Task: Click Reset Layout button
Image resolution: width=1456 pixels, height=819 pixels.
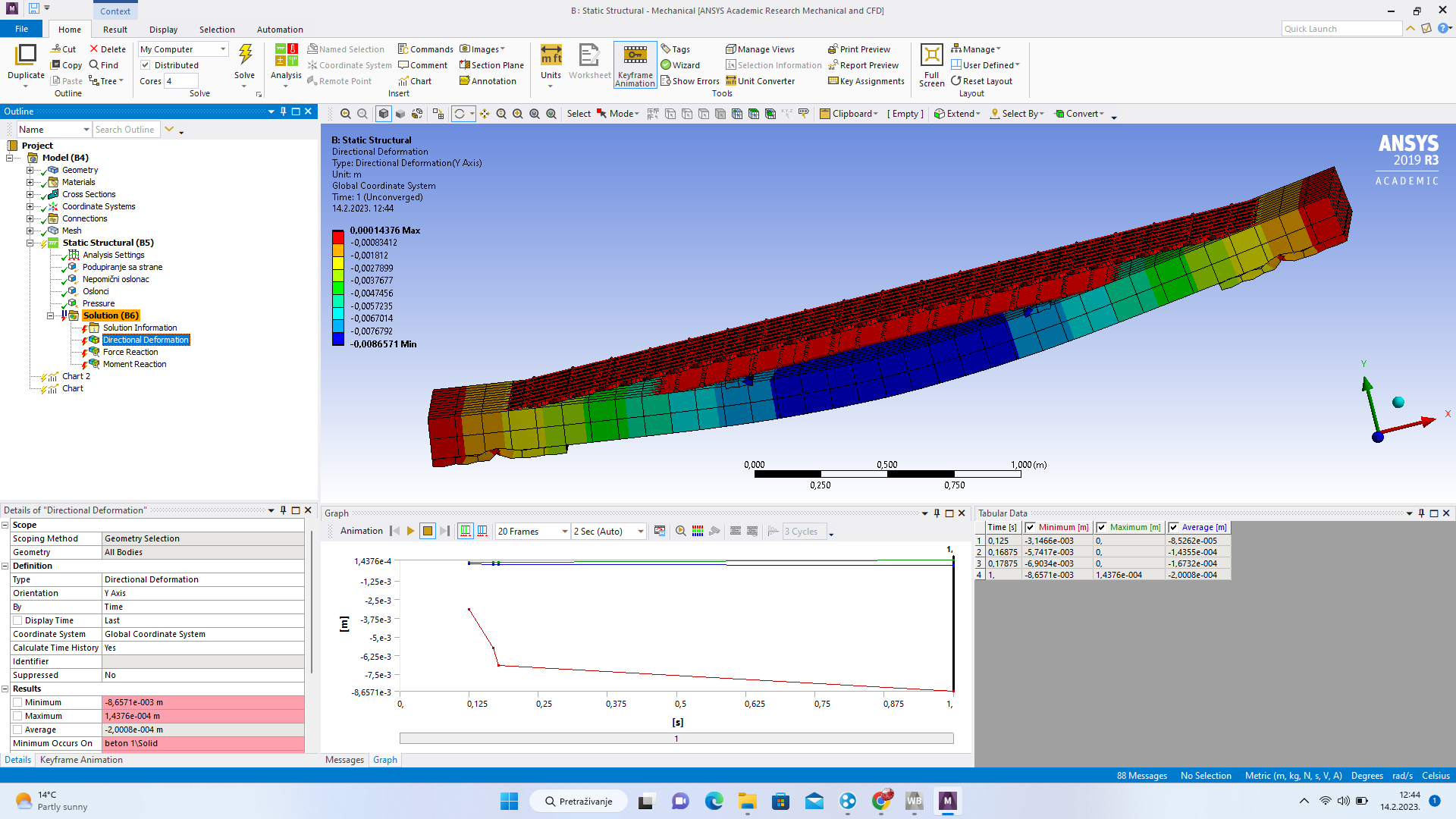Action: 981,81
